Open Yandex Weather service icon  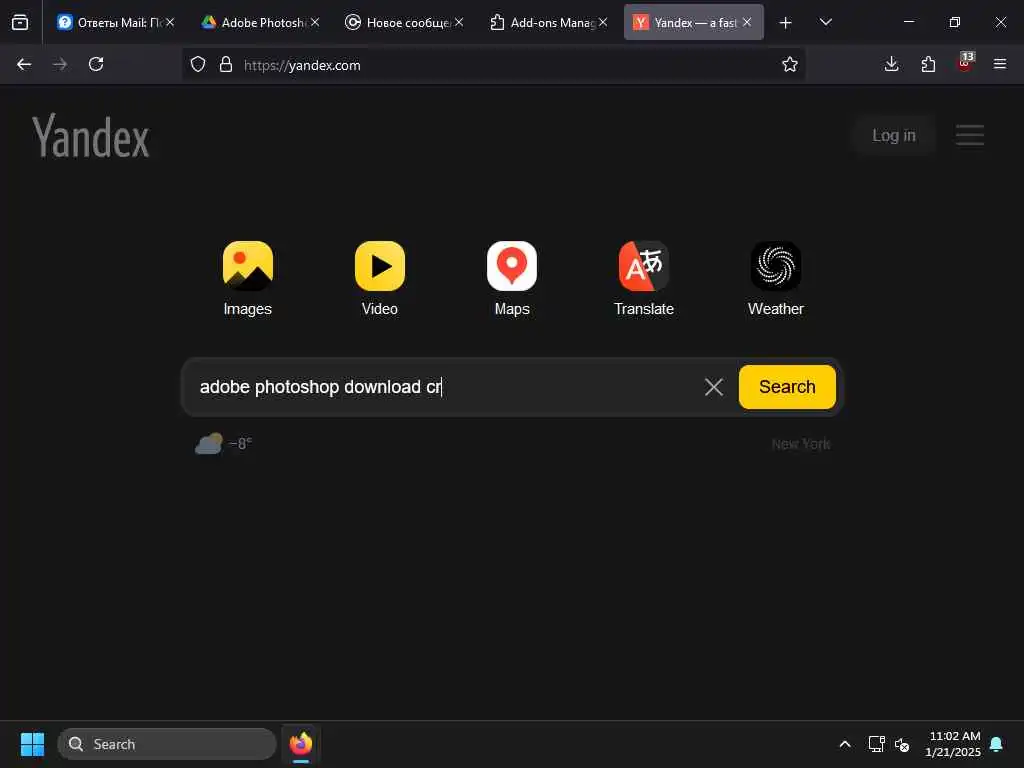coord(776,266)
